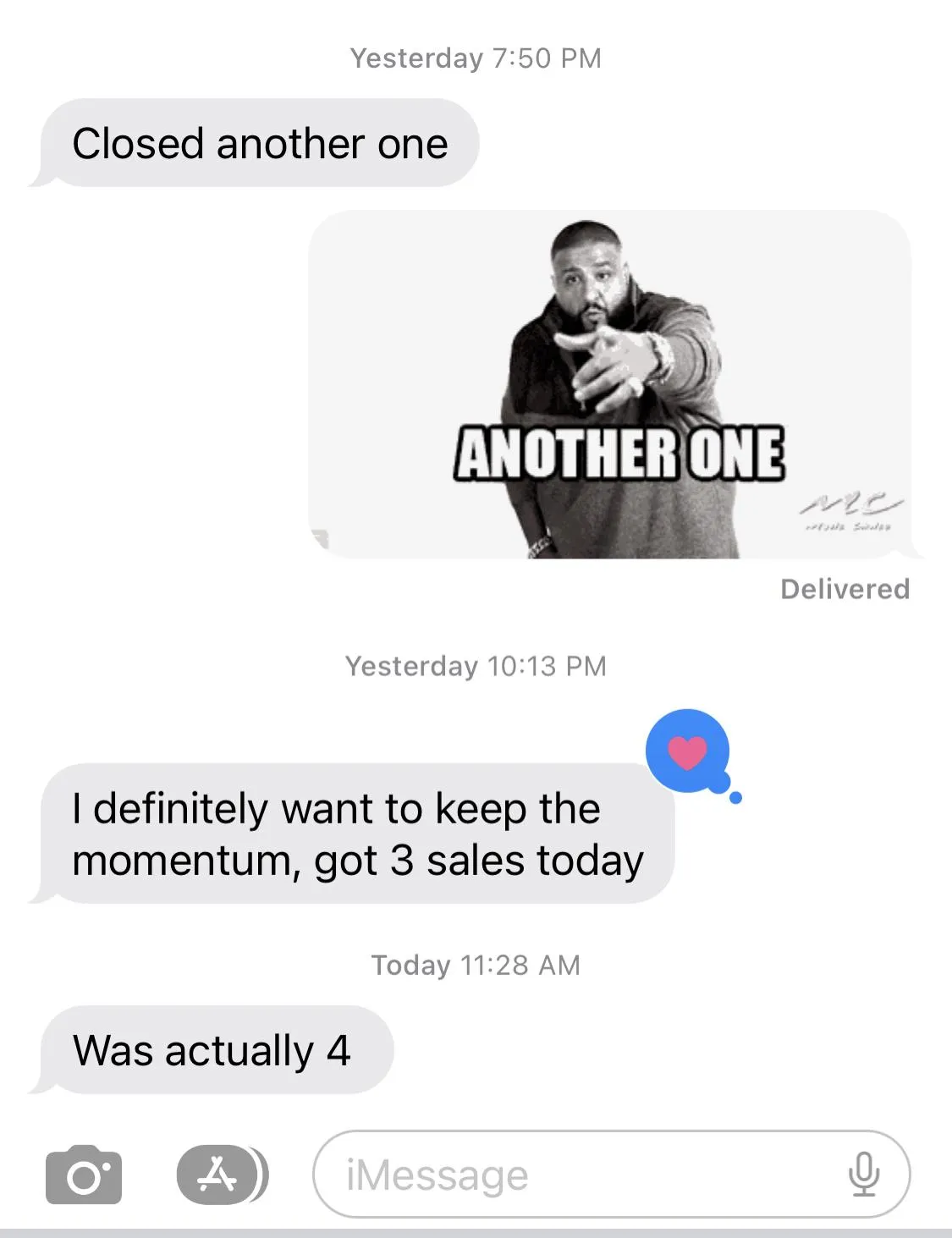Screen dimensions: 952x1238
Task: Tap the small blue tapback tail dot
Action: tap(735, 797)
